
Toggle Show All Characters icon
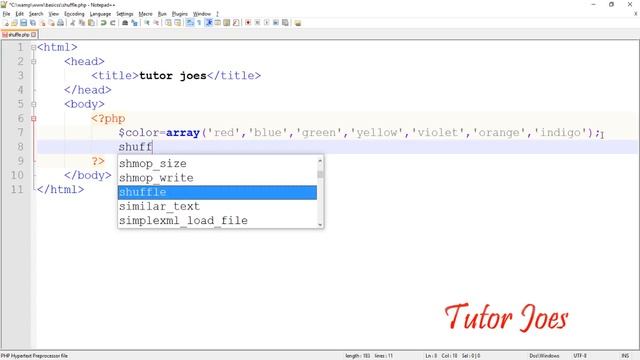coord(199,23)
